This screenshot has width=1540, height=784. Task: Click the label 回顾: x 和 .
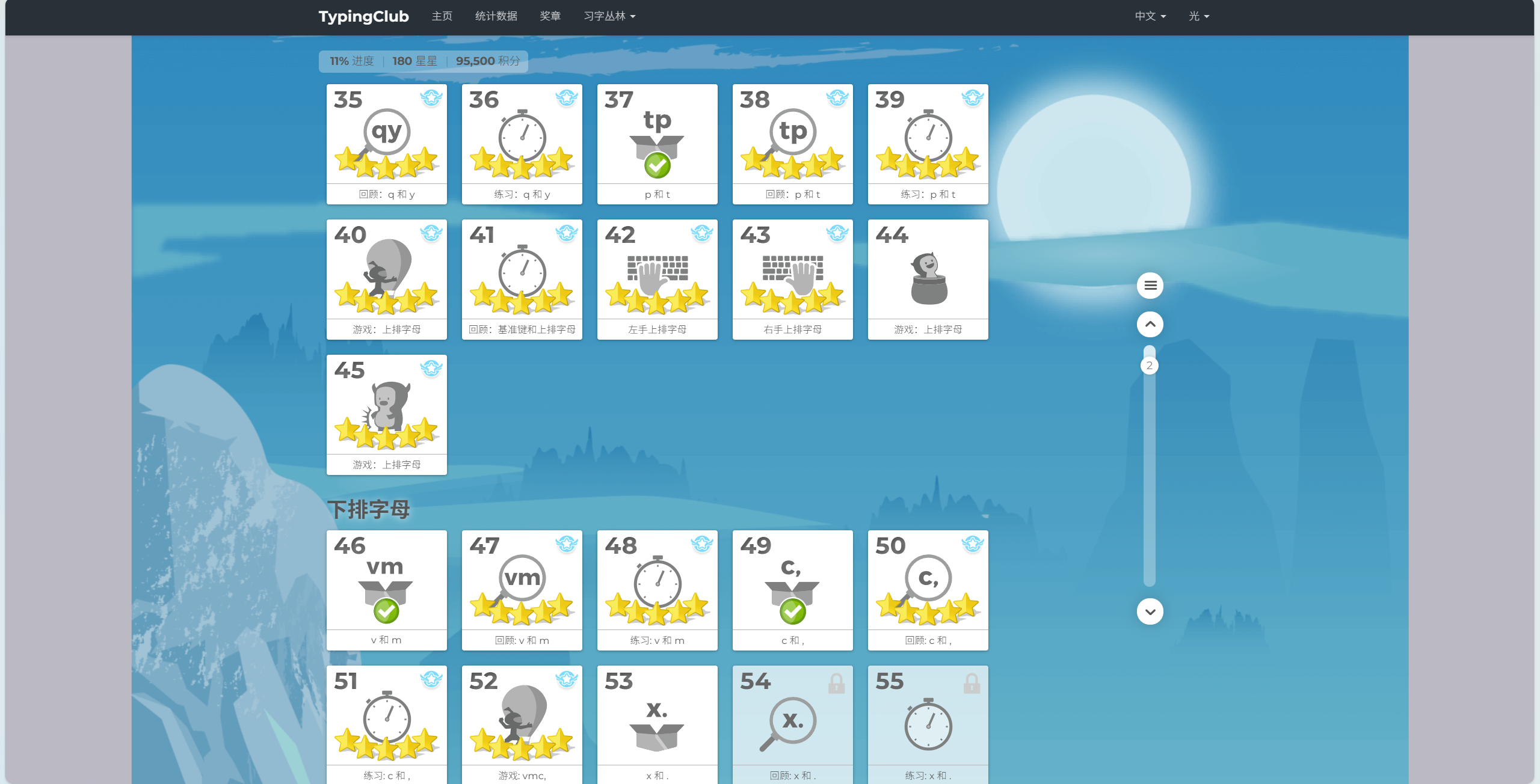pyautogui.click(x=793, y=776)
